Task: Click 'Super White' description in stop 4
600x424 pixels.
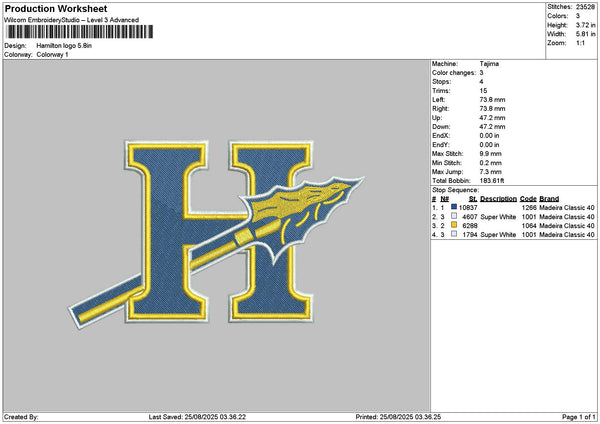Action: tap(499, 235)
